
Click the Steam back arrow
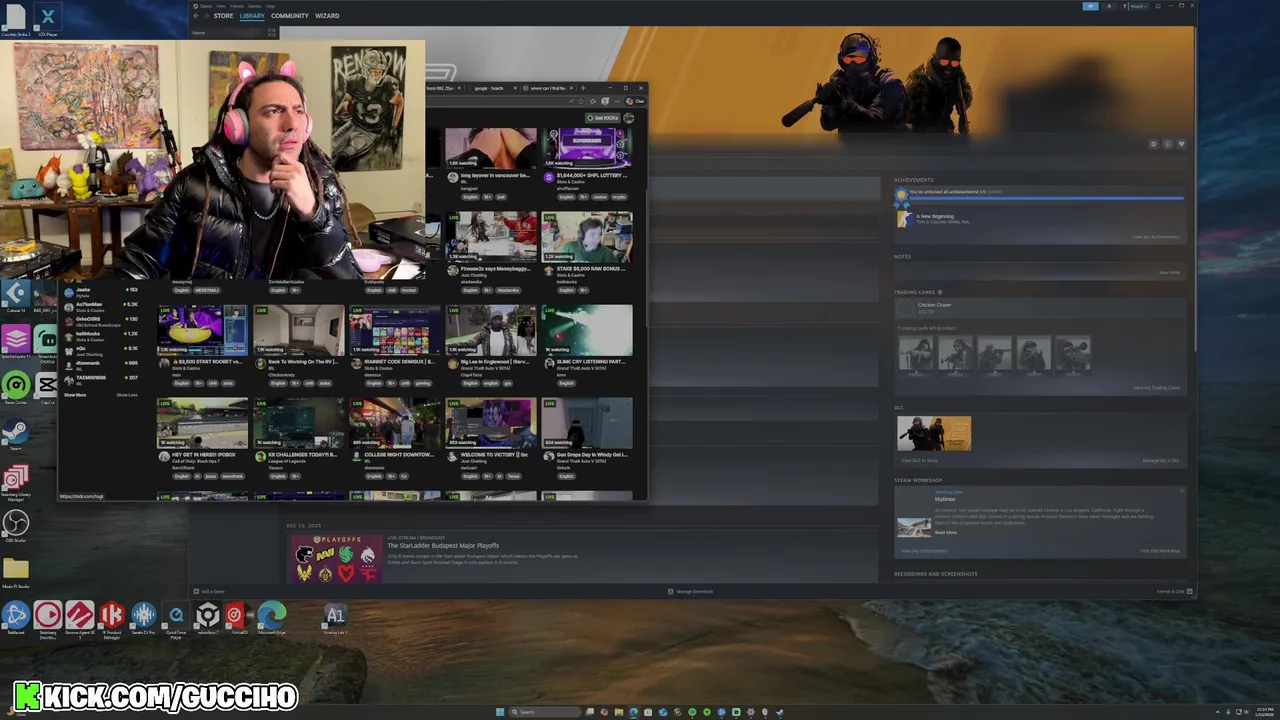pyautogui.click(x=197, y=16)
